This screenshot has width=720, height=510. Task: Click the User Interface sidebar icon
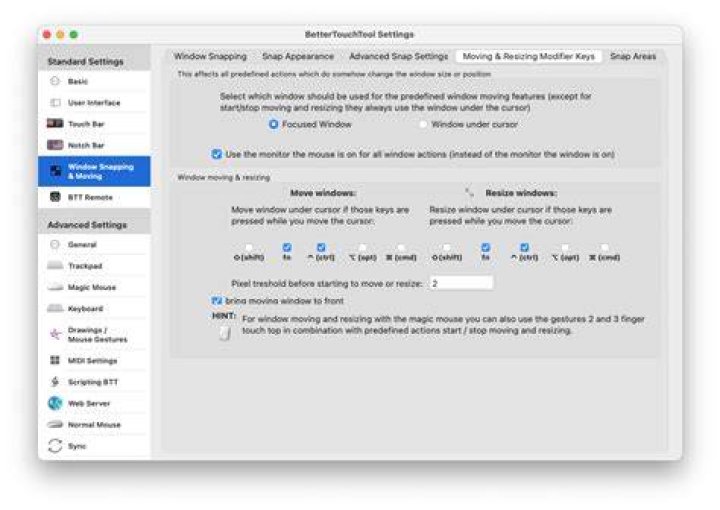click(55, 102)
